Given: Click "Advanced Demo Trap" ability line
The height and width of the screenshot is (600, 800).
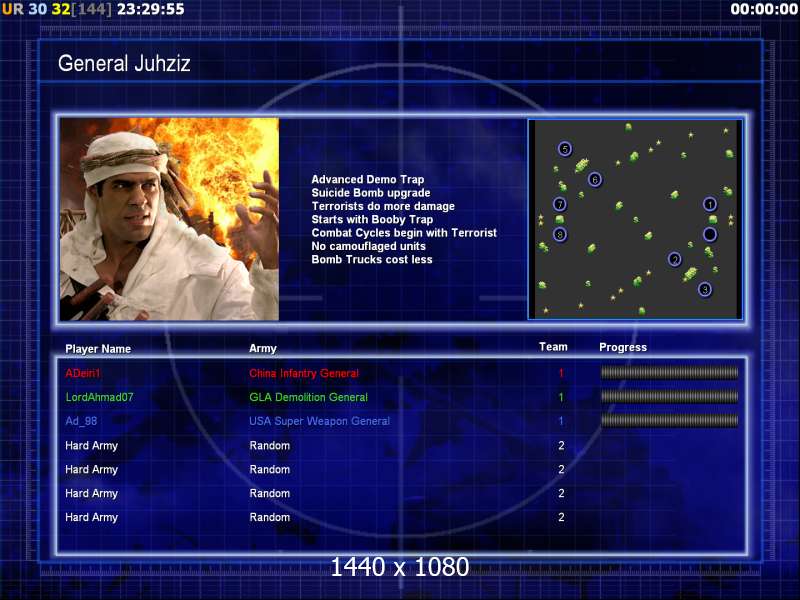Looking at the screenshot, I should pos(368,180).
